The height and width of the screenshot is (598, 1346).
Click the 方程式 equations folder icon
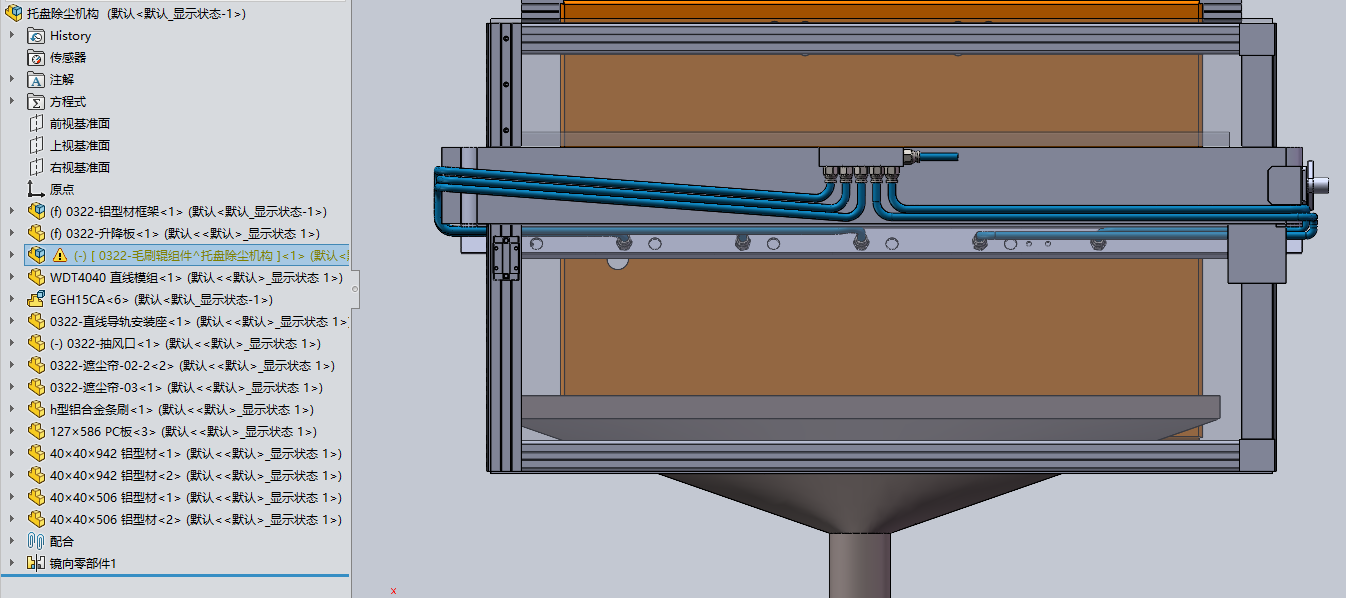coord(36,102)
